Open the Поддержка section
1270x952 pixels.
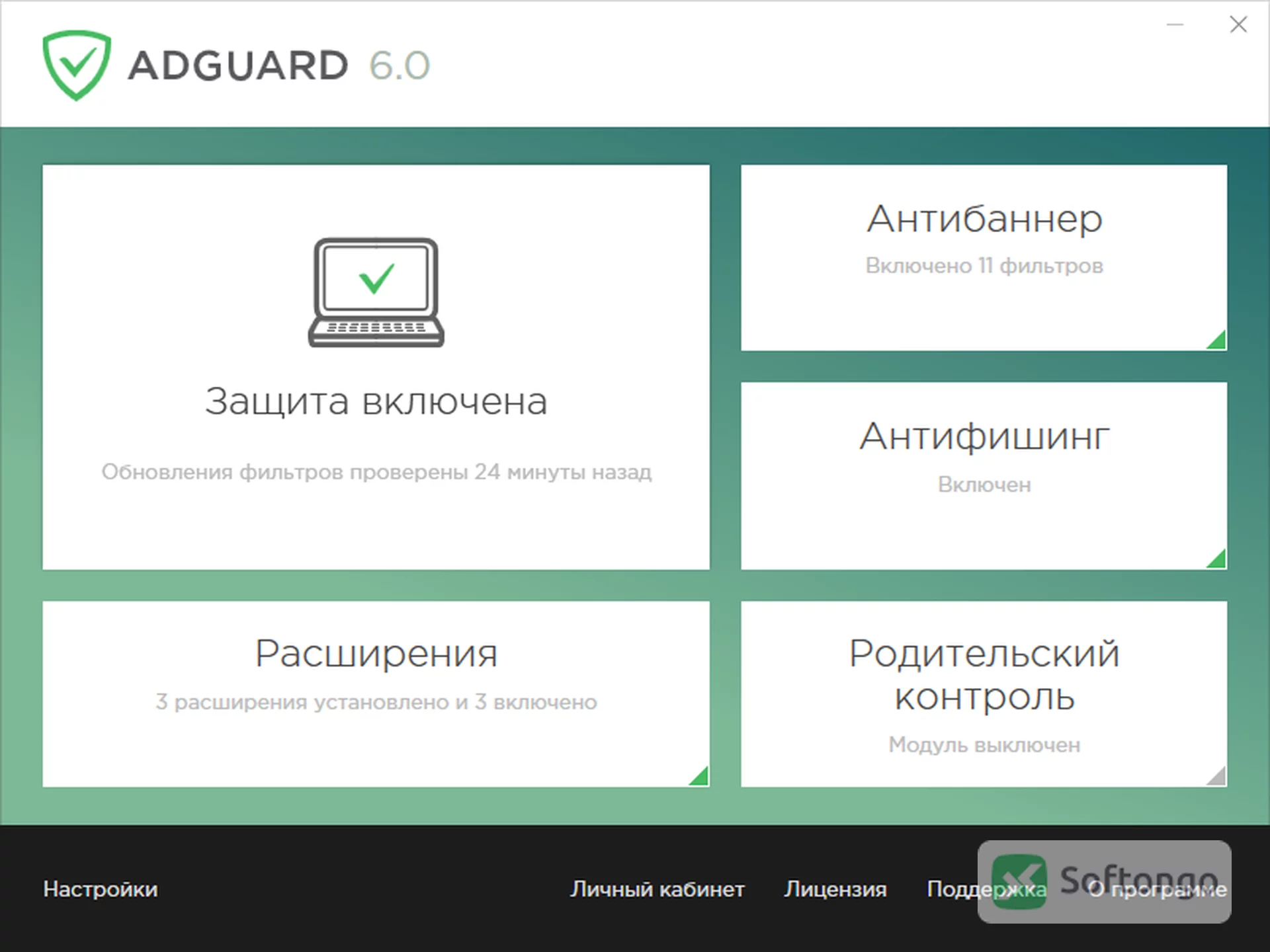(x=986, y=889)
